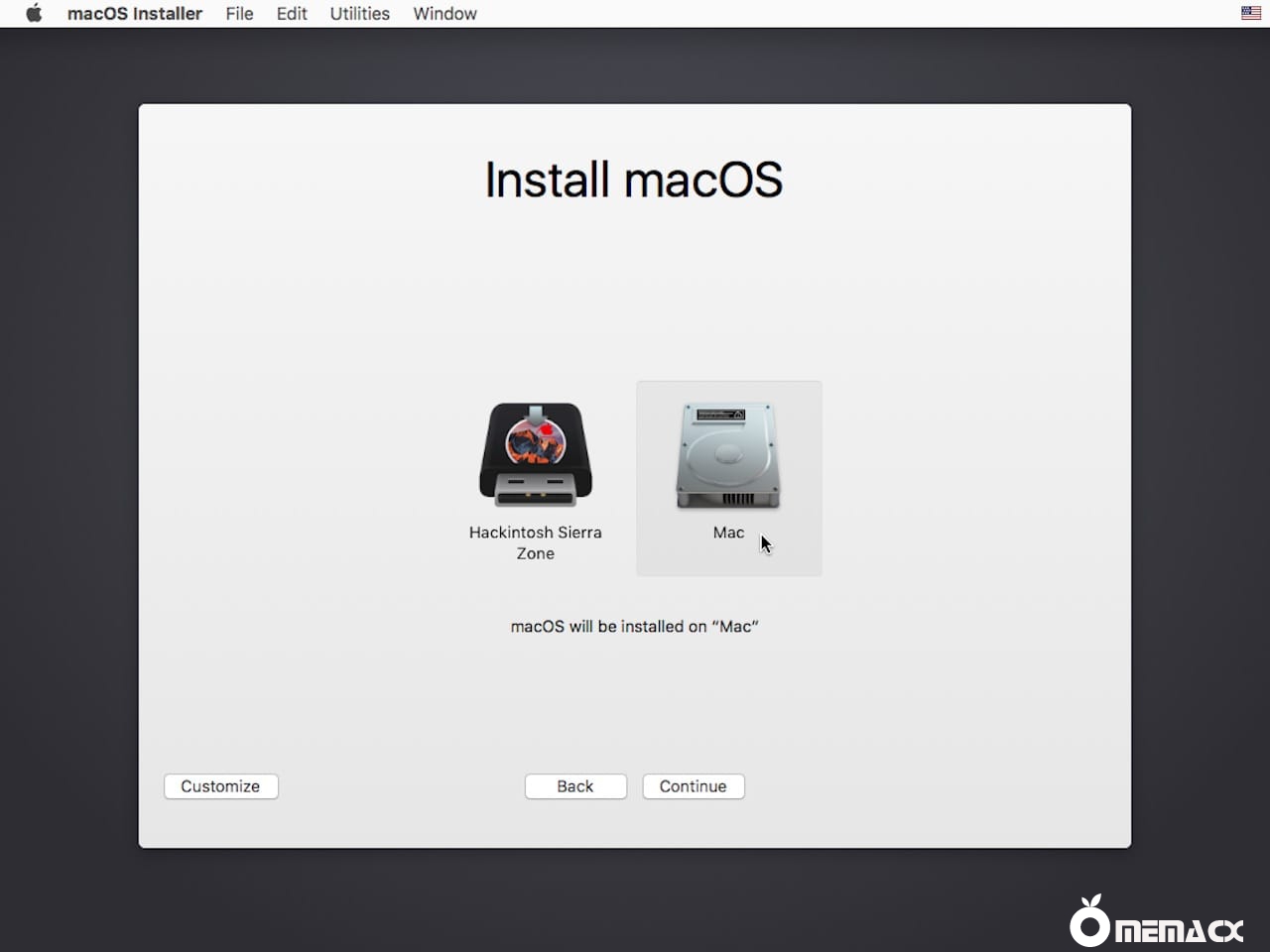Open the Customize install options

220,786
